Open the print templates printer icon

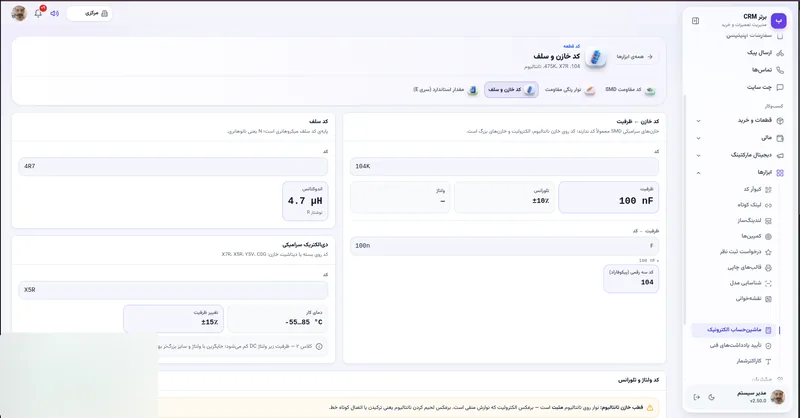click(x=768, y=267)
